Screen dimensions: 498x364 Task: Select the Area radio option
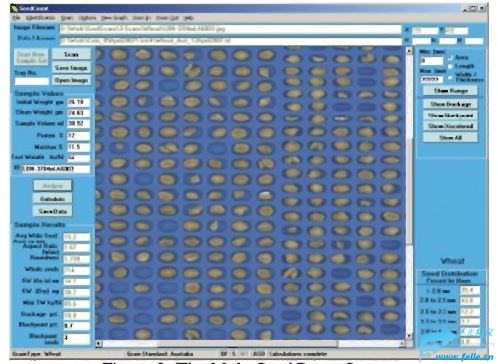450,58
